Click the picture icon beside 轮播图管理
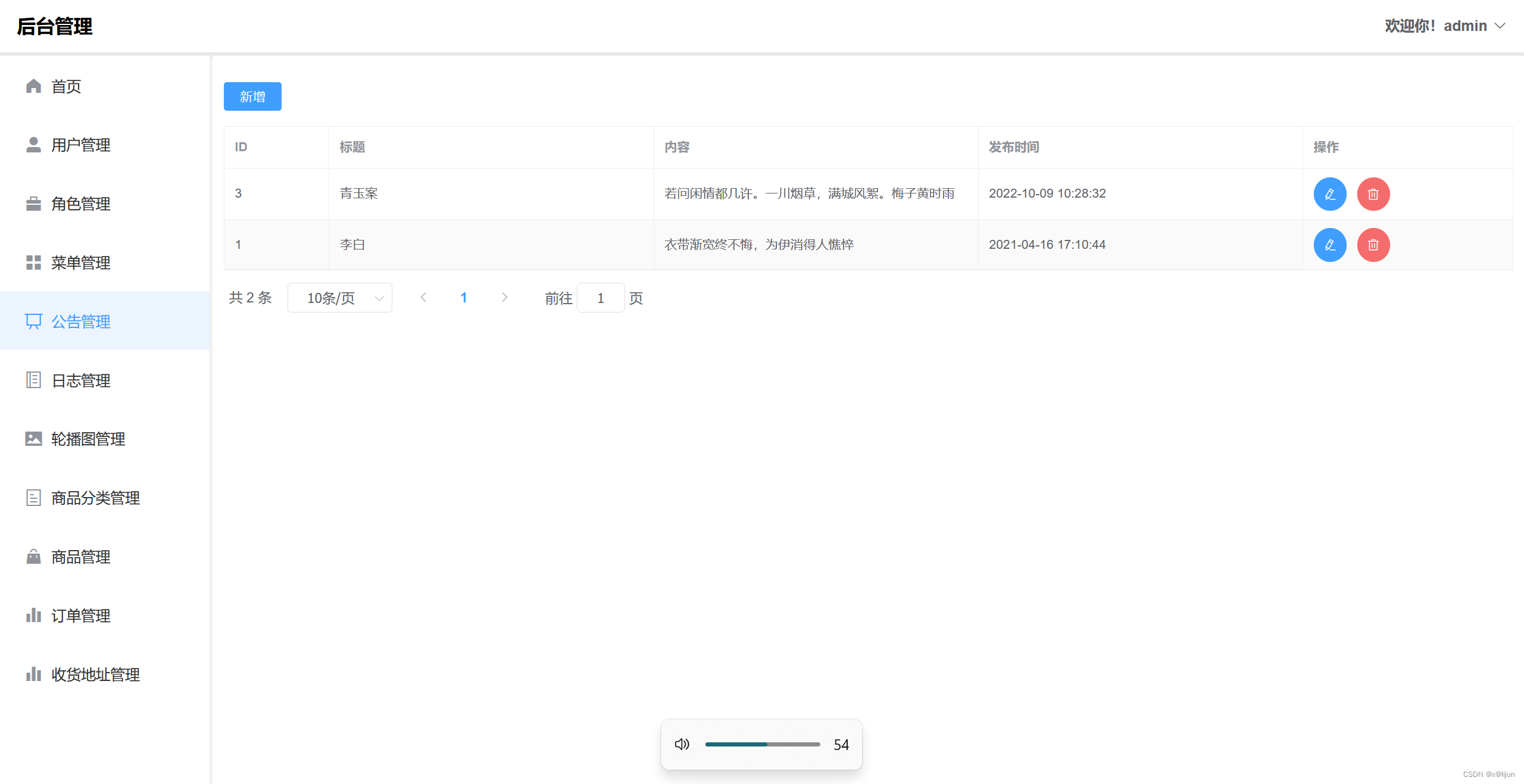Image resolution: width=1524 pixels, height=784 pixels. 33,439
